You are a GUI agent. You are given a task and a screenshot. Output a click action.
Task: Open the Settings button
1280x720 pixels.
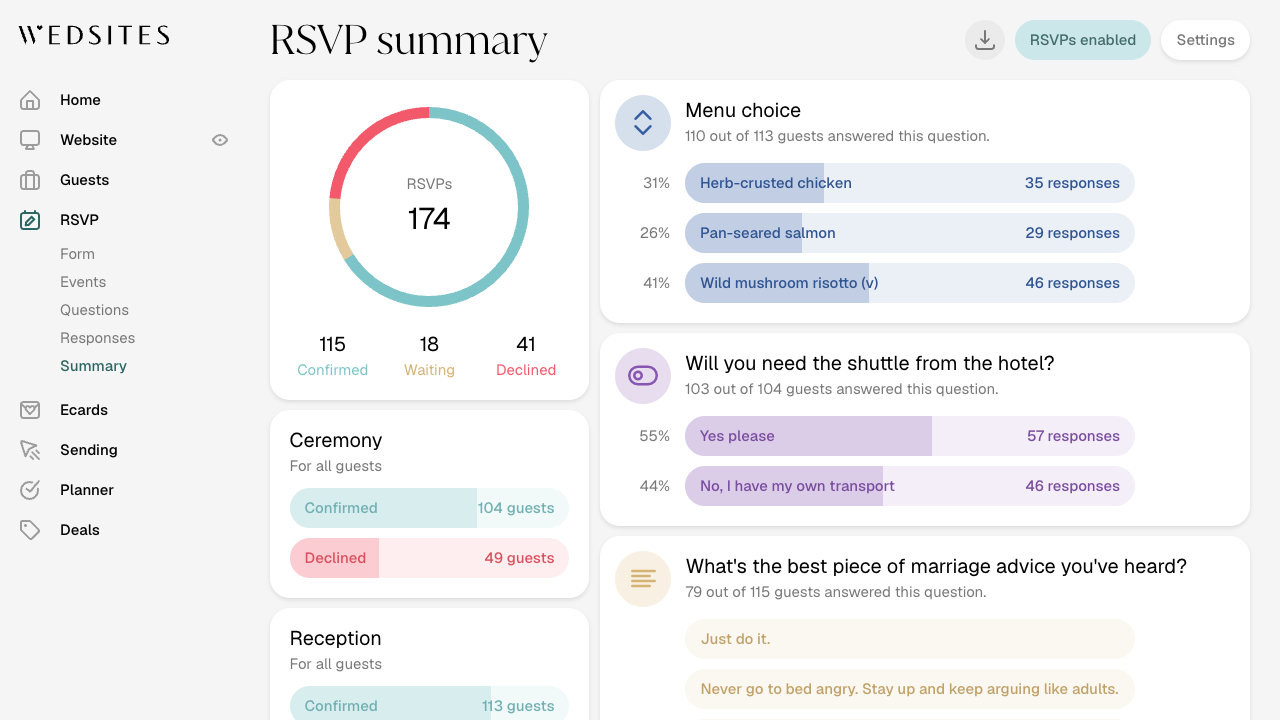(x=1206, y=40)
